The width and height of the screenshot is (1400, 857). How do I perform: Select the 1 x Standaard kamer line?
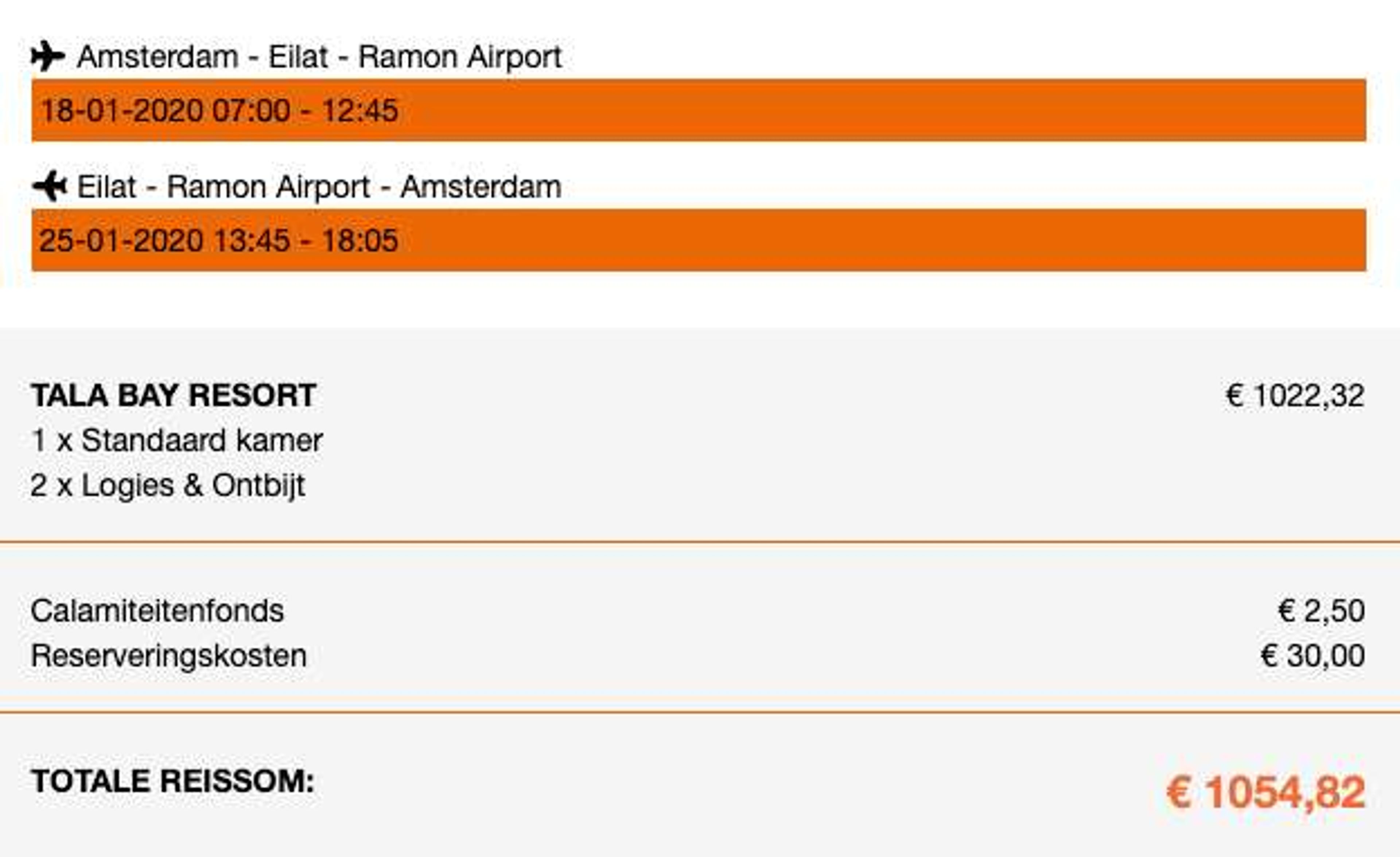tap(177, 440)
